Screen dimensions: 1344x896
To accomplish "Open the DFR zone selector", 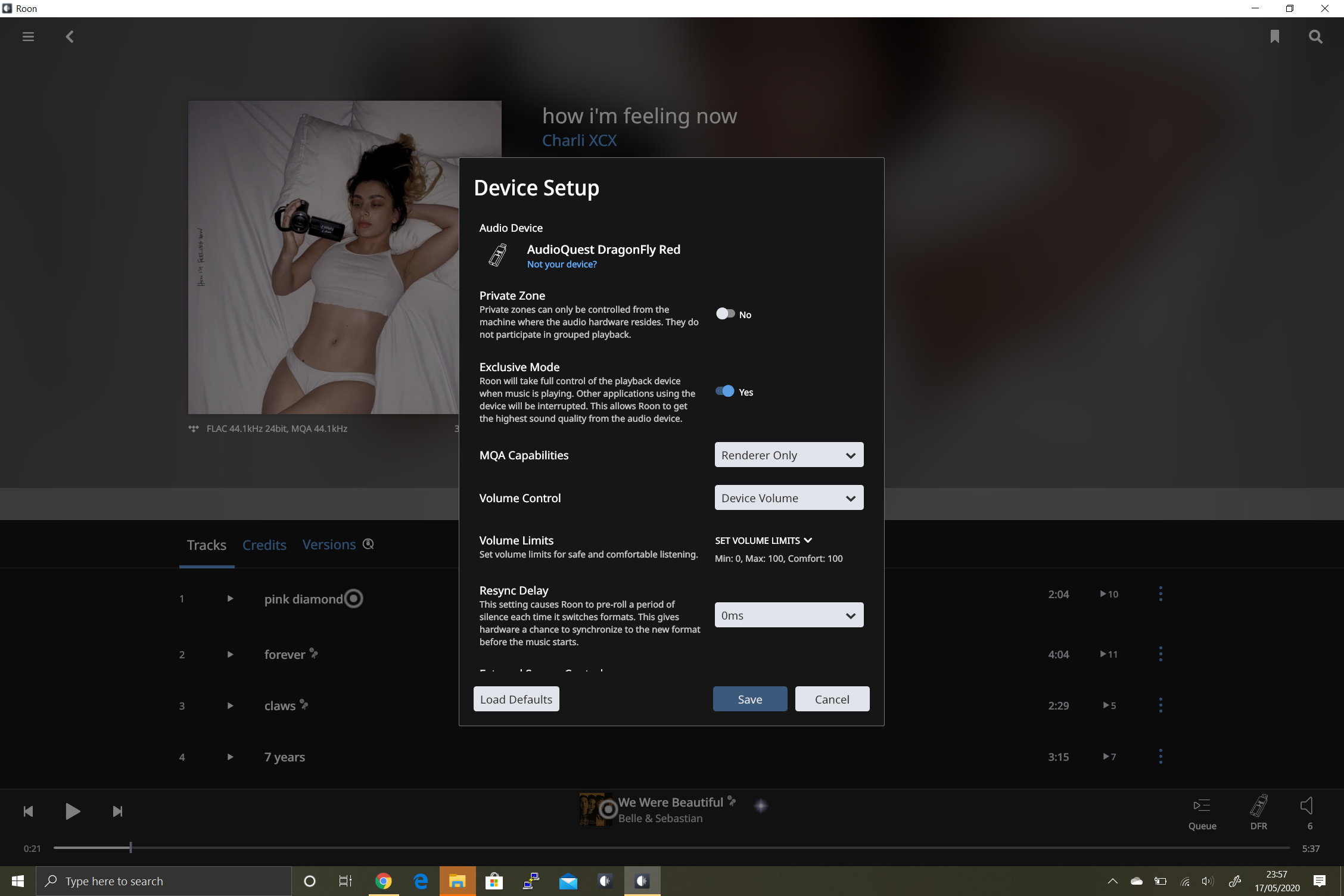I will point(1259,813).
